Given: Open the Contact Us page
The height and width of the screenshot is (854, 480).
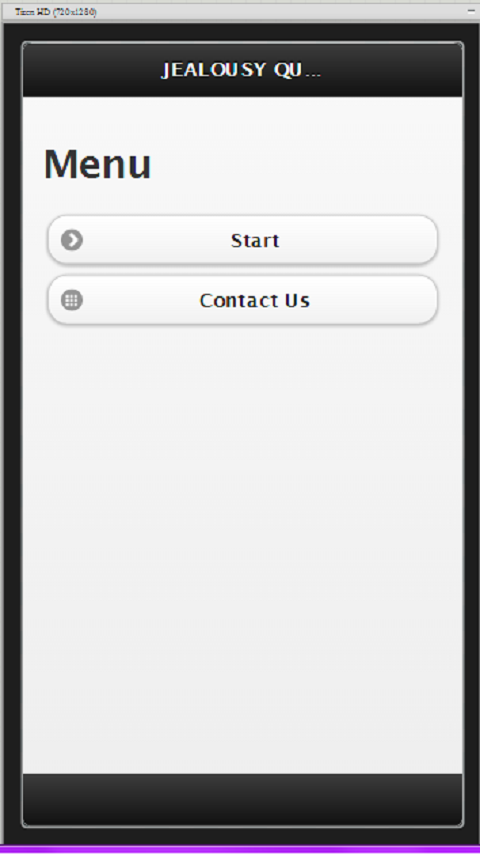Looking at the screenshot, I should point(242,300).
